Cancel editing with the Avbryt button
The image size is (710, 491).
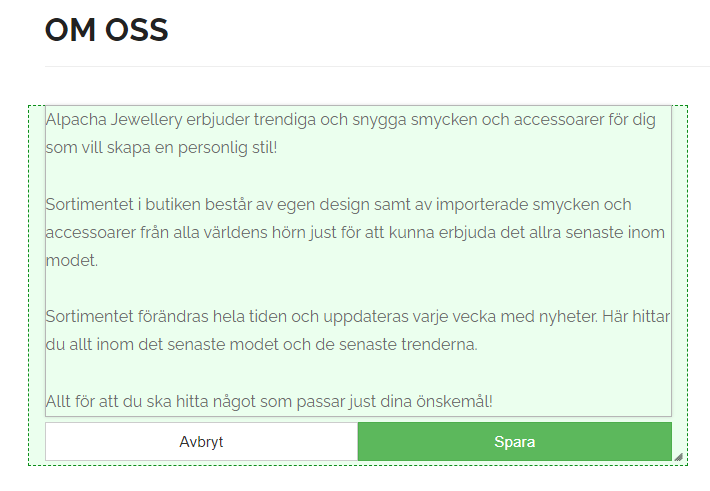(201, 442)
